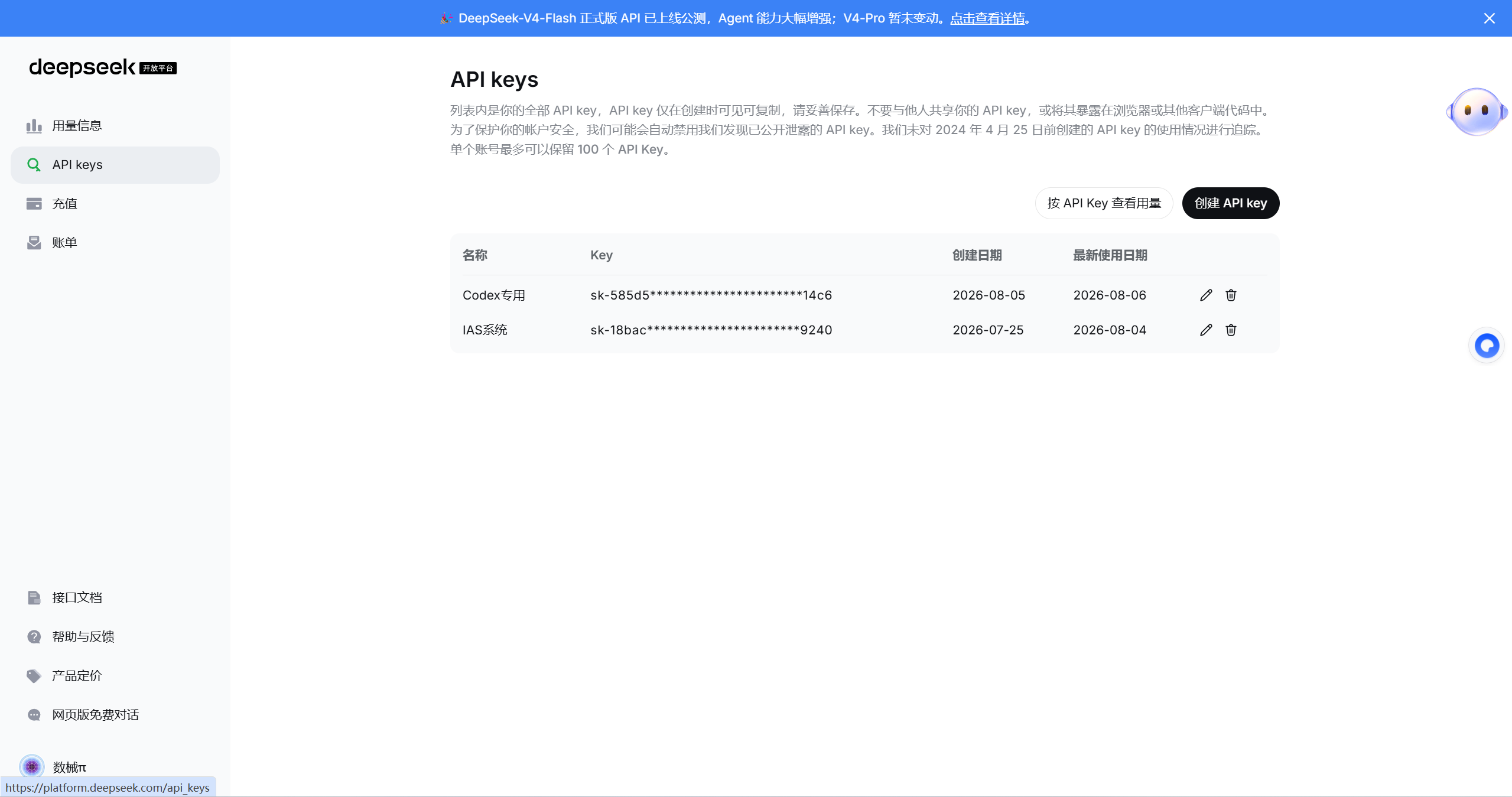Go to 充值 page
Image resolution: width=1512 pixels, height=797 pixels.
point(115,204)
